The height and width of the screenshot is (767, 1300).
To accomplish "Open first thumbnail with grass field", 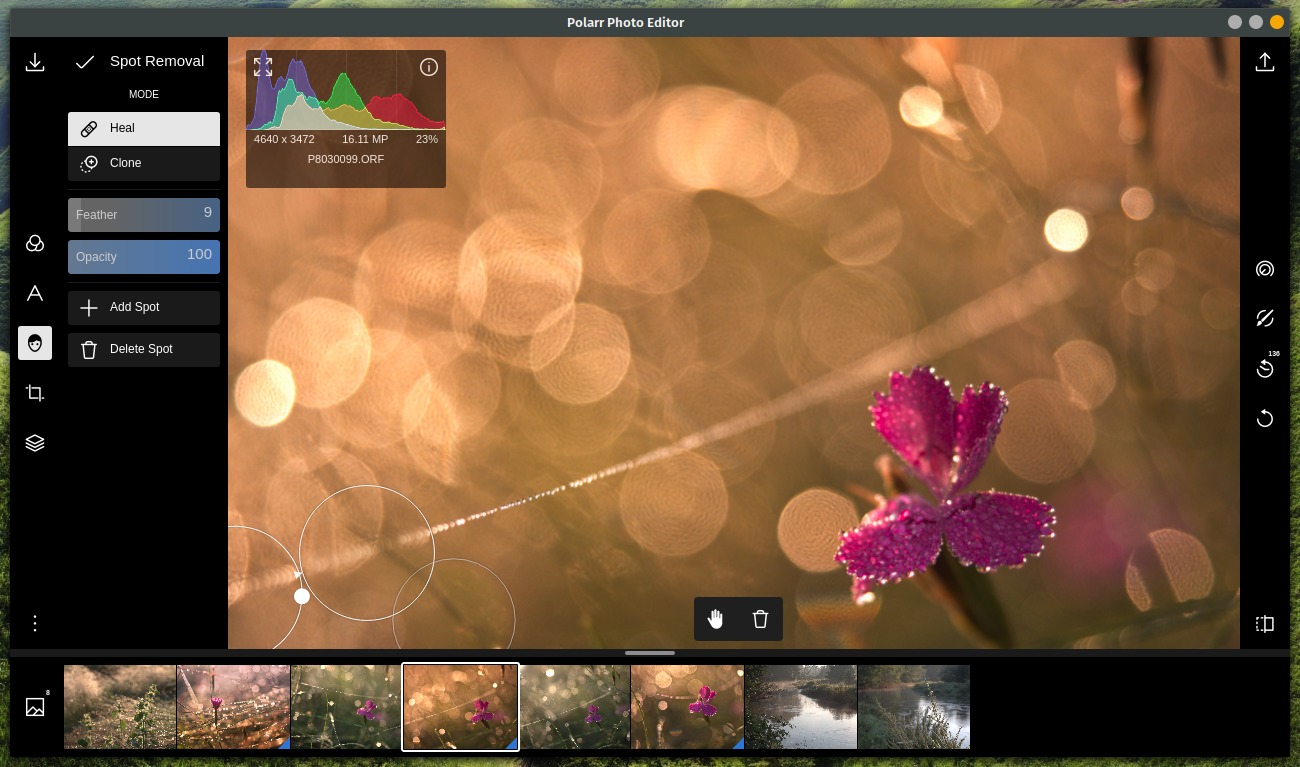I will 120,707.
